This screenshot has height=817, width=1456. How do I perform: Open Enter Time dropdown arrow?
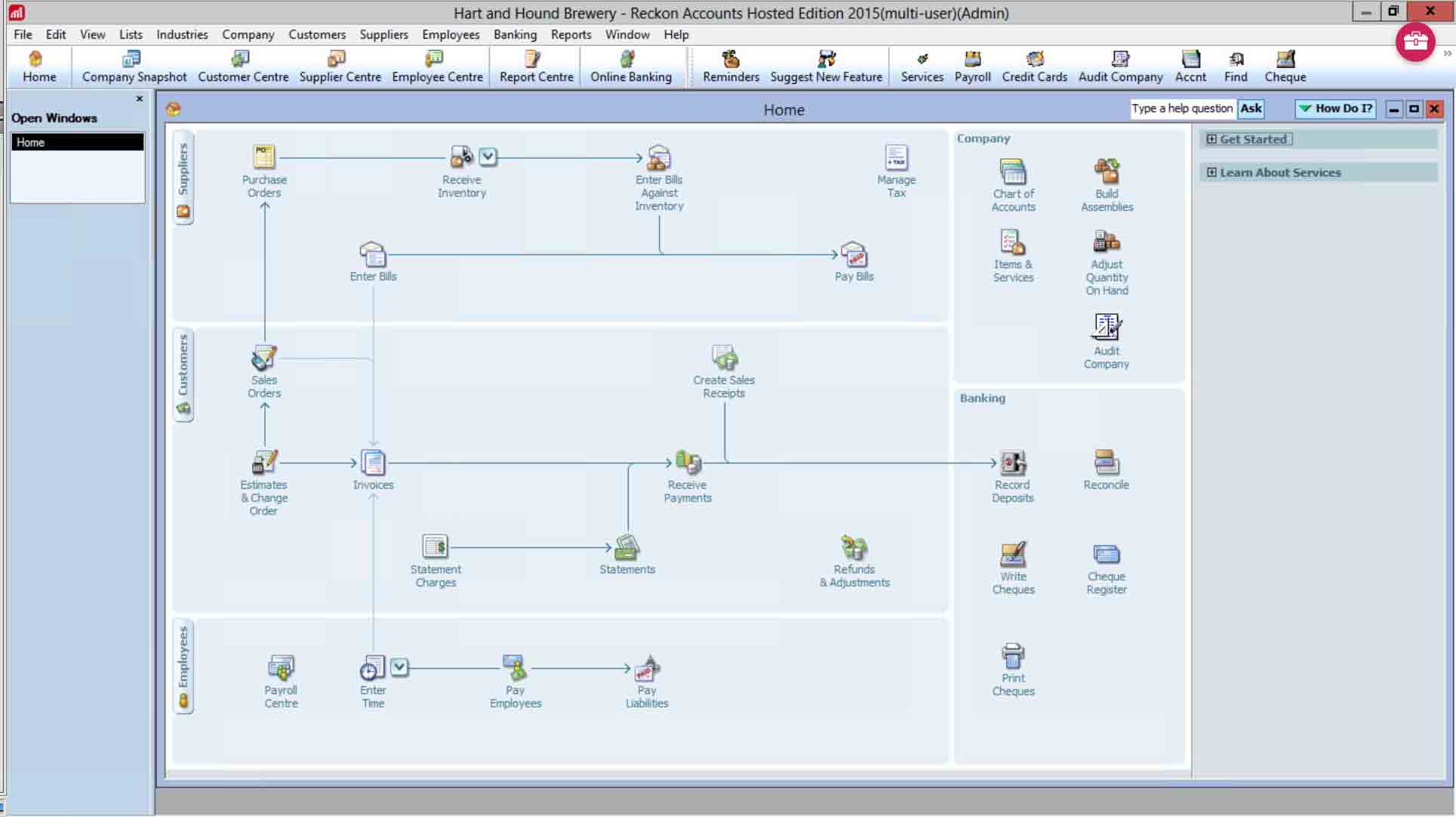[399, 667]
